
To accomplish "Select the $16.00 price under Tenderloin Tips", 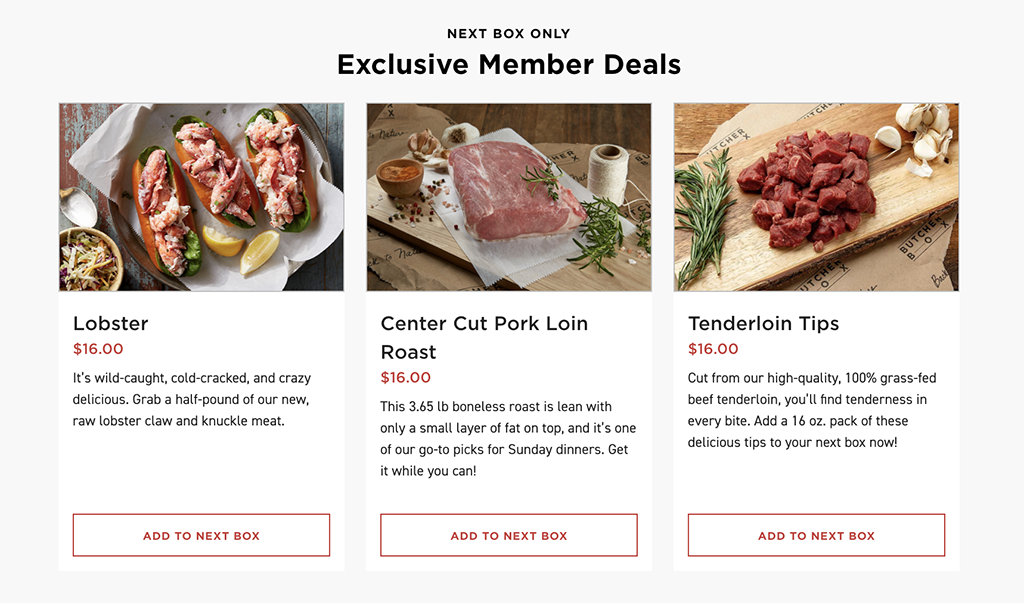I will coord(713,349).
